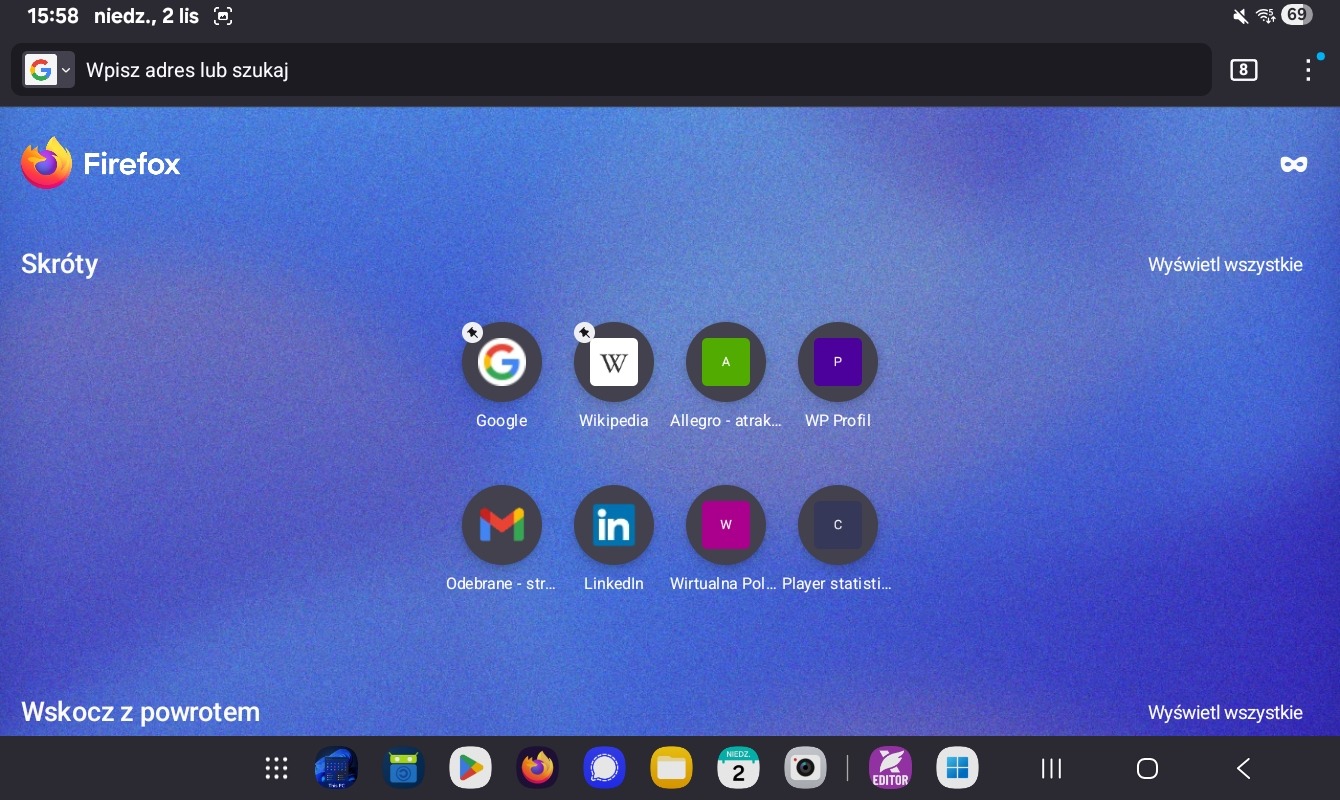Viewport: 1340px width, 800px height.
Task: Launch Google Play Store from taskbar
Action: [x=470, y=768]
